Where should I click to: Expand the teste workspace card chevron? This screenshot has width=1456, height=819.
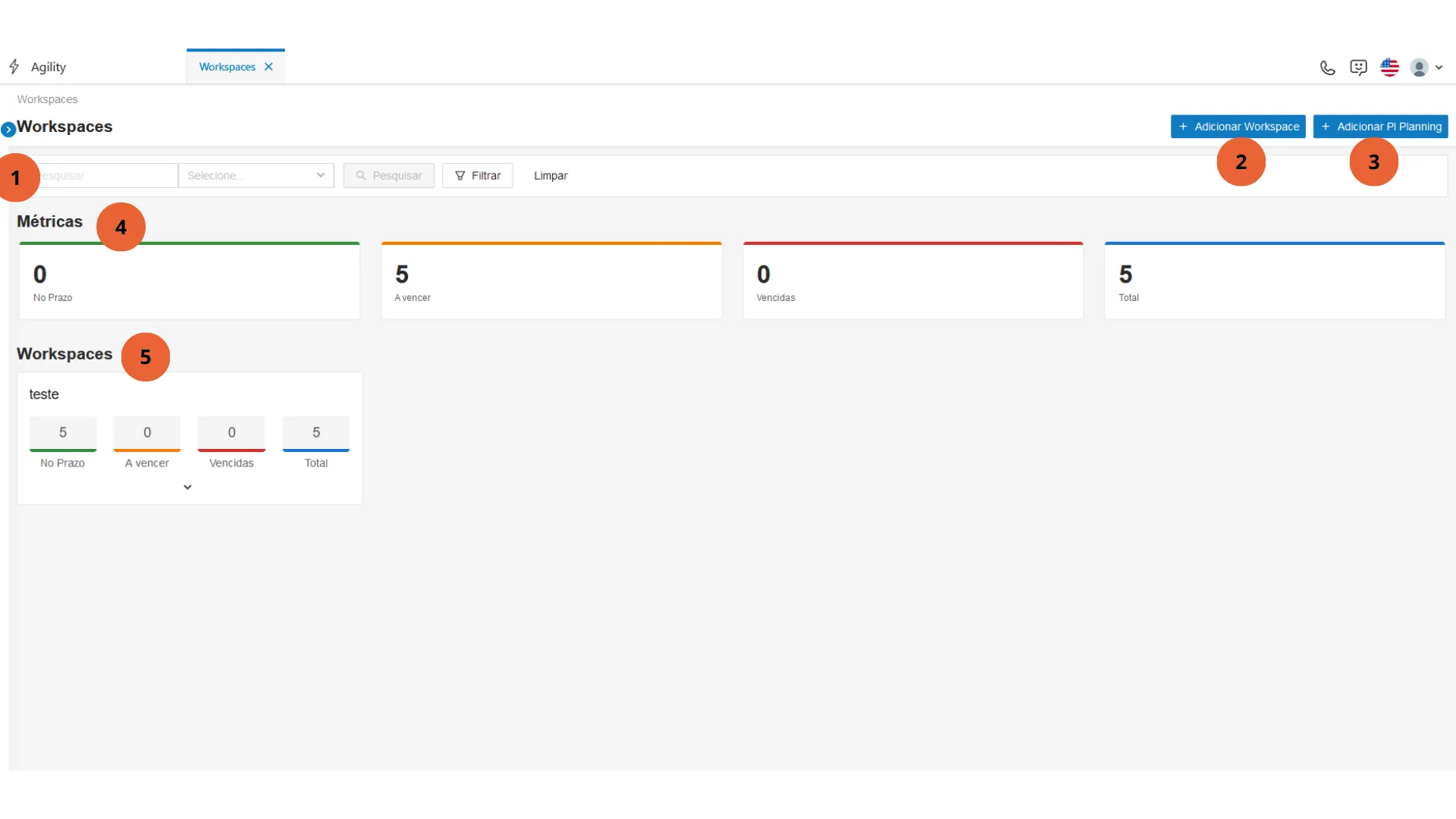187,487
